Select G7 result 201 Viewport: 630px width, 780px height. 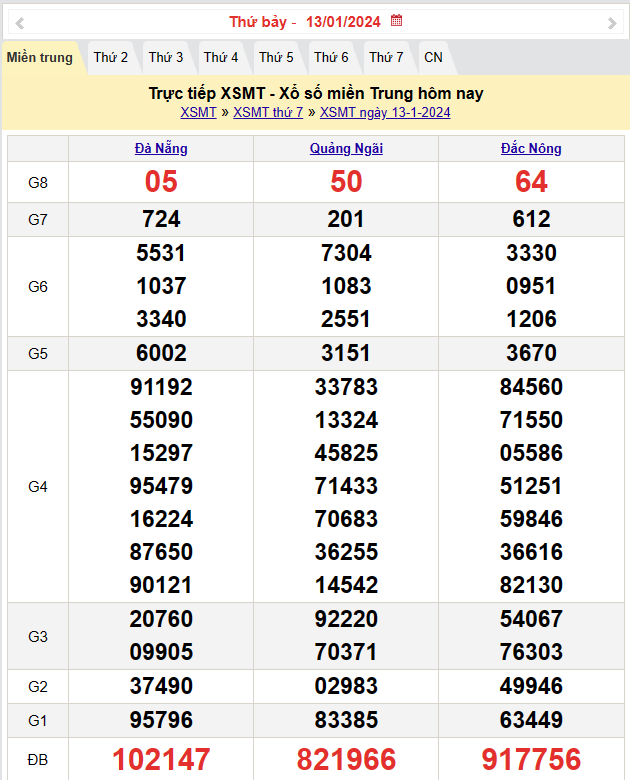coord(346,219)
